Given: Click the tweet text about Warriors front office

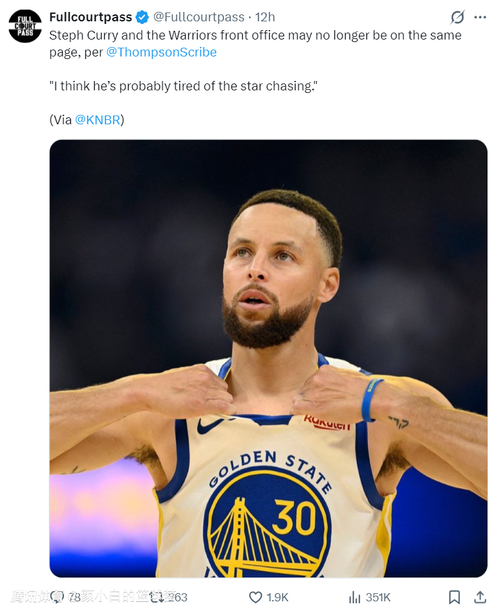Looking at the screenshot, I should pos(255,44).
